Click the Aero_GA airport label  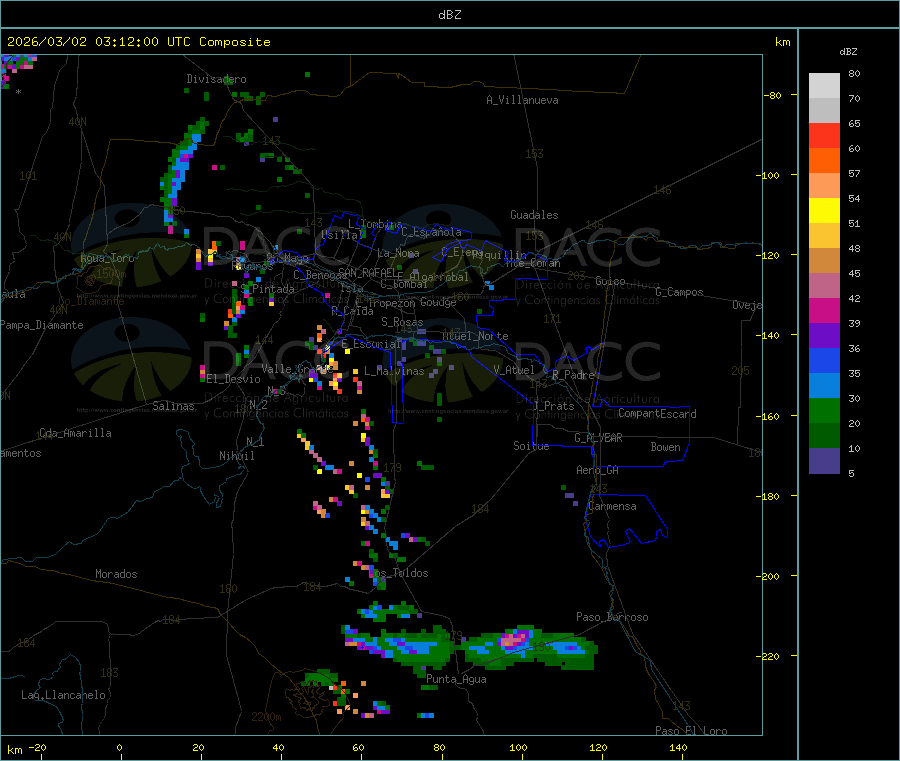click(598, 470)
